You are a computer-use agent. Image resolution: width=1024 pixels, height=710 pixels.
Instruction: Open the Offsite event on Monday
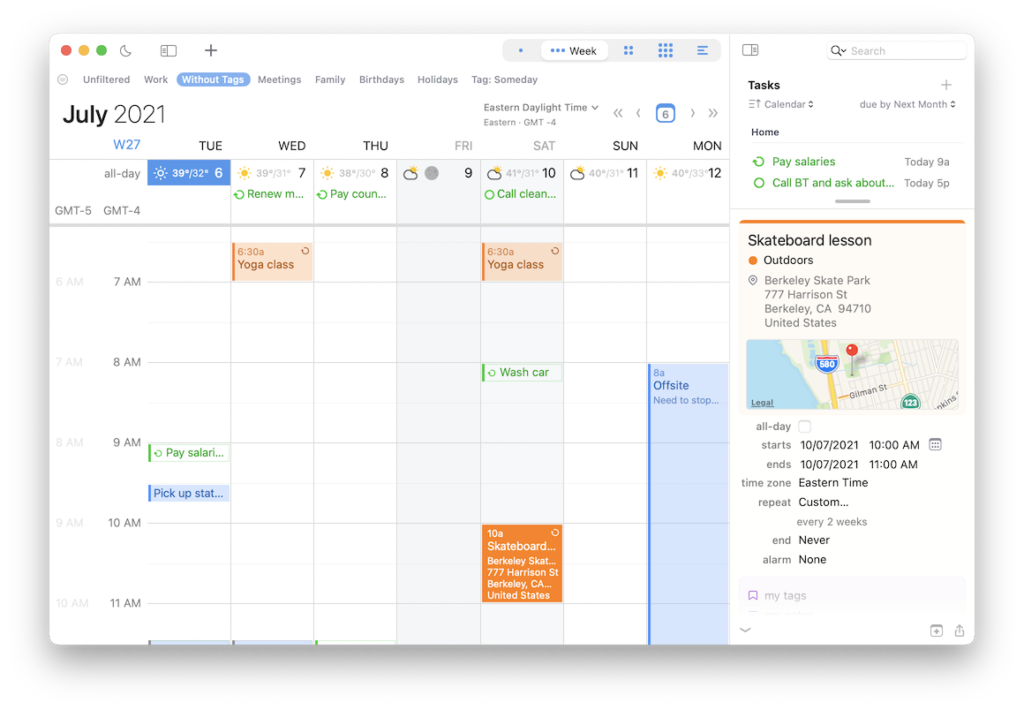(688, 503)
